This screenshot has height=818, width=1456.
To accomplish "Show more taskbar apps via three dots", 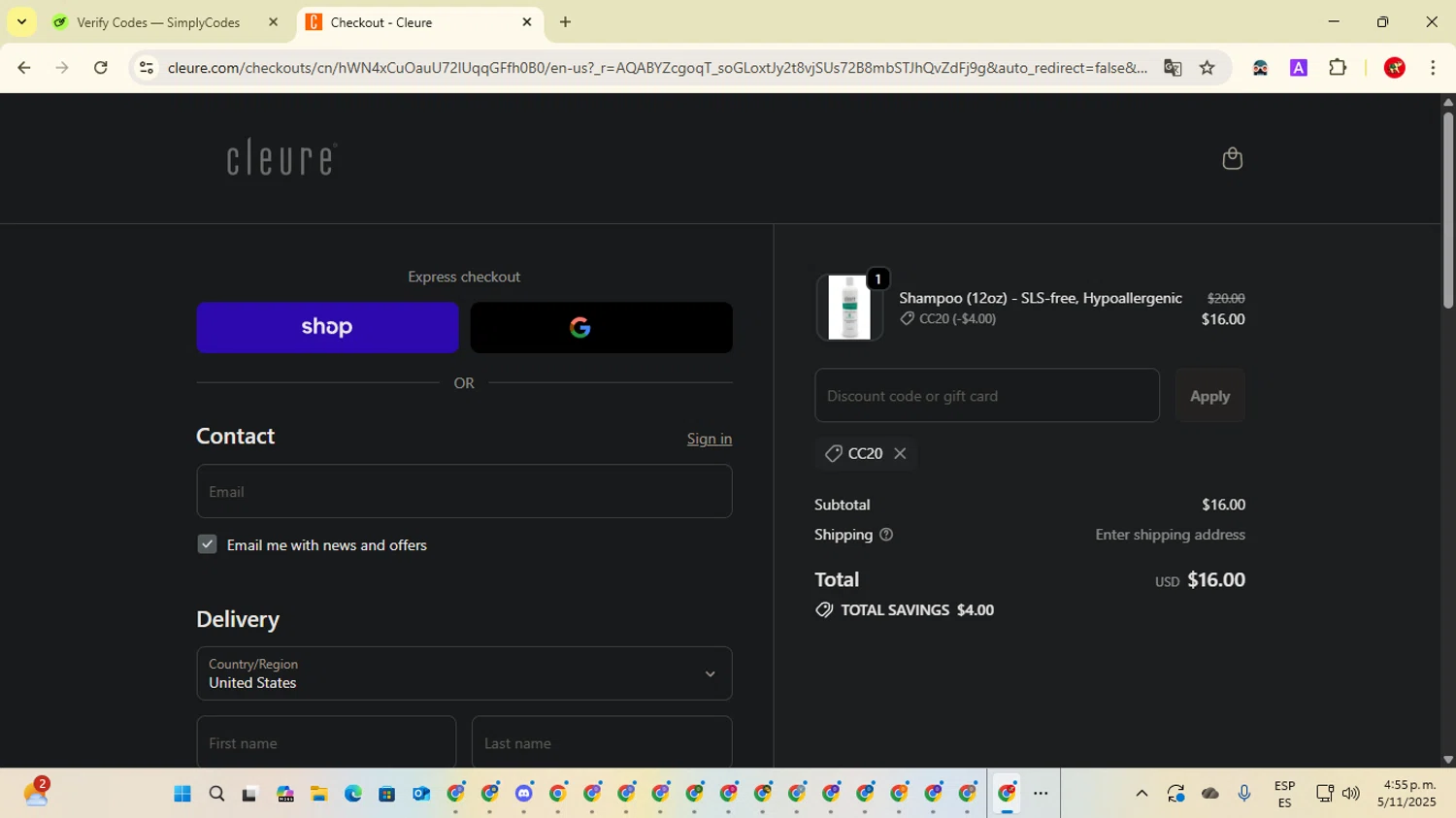I will 1041,794.
